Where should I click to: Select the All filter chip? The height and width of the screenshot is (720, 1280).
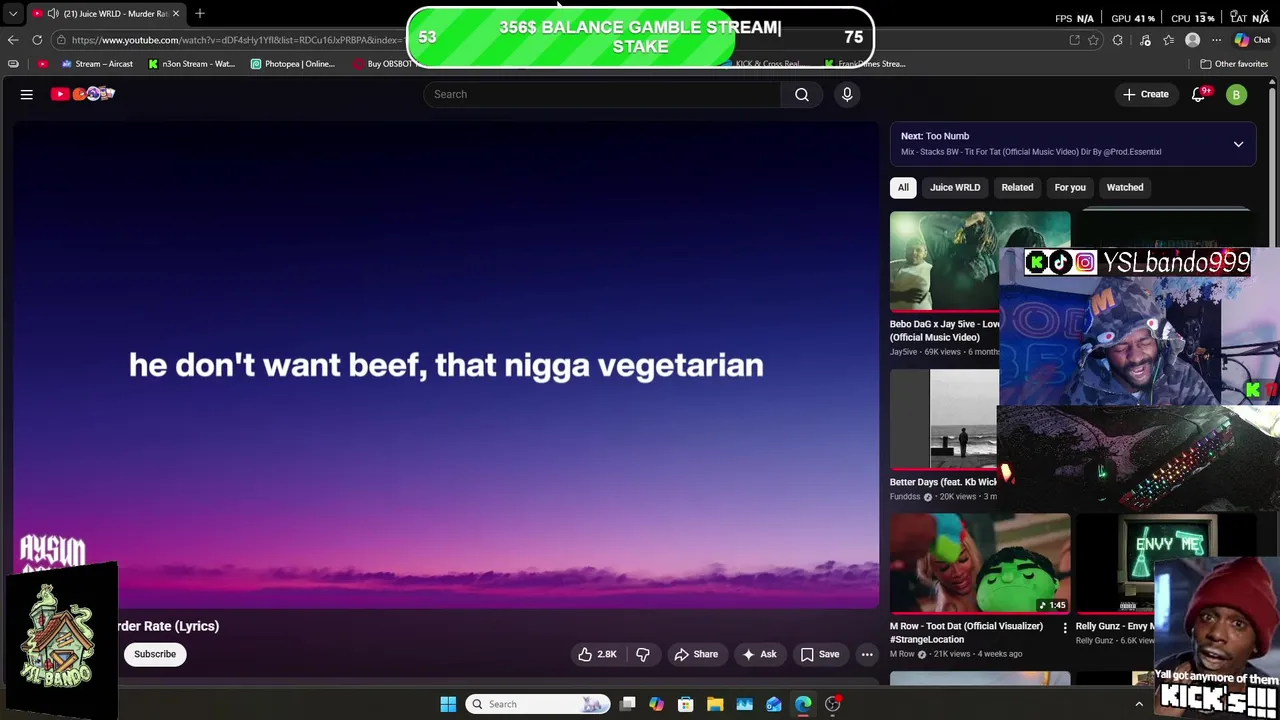903,187
